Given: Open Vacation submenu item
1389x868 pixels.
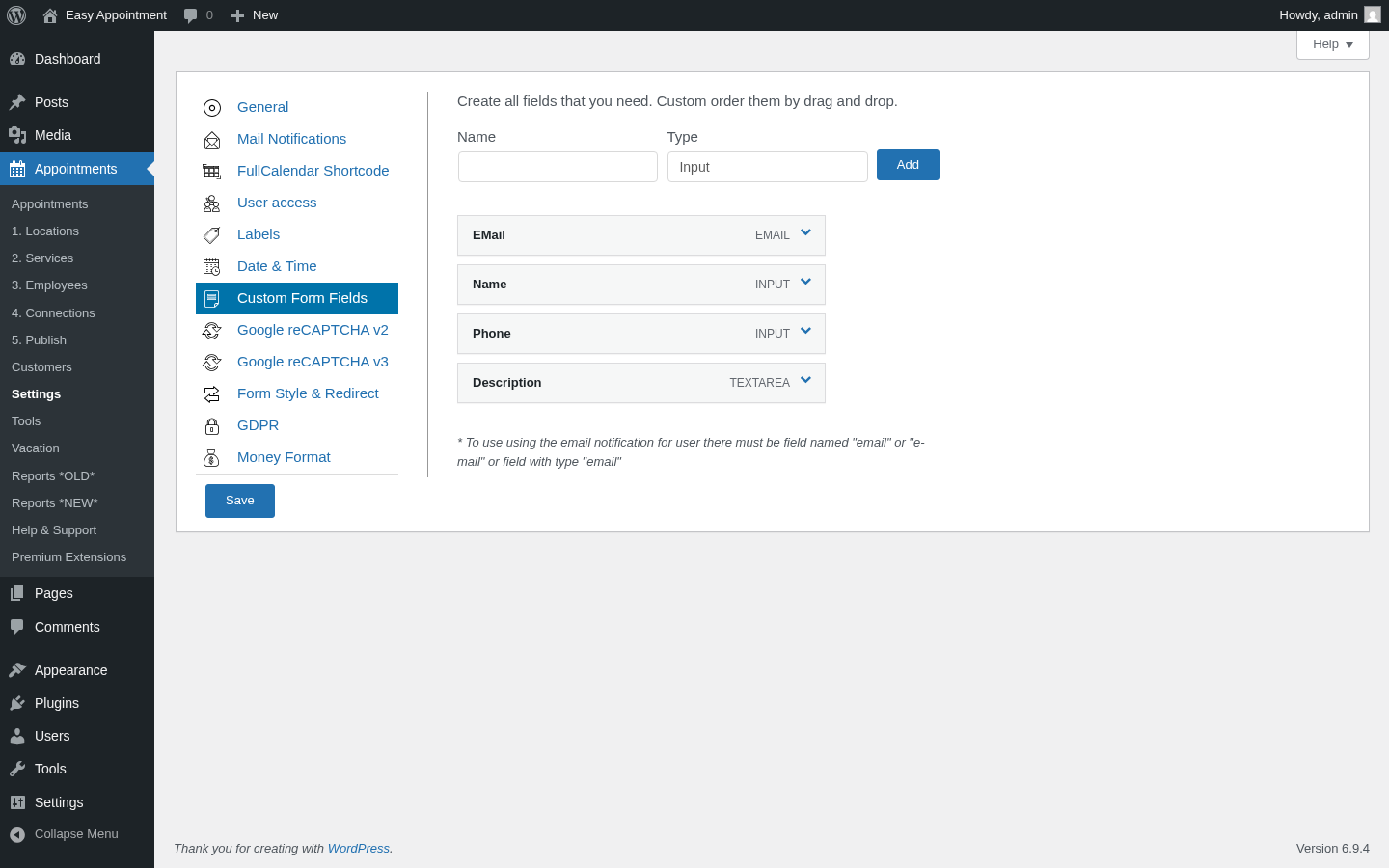Looking at the screenshot, I should tap(36, 448).
